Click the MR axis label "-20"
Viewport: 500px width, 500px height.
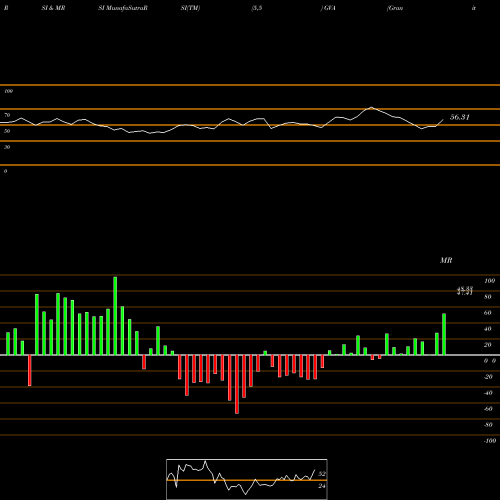[488, 377]
